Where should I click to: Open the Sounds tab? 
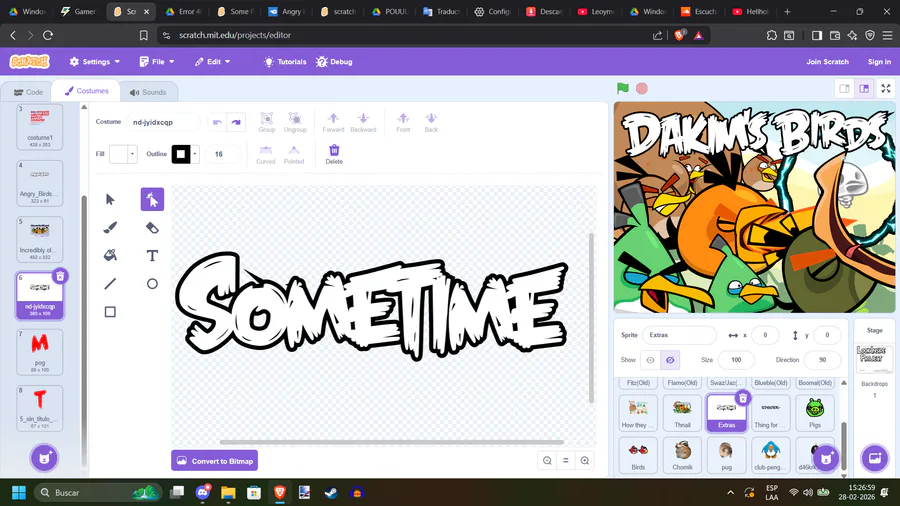(x=148, y=92)
